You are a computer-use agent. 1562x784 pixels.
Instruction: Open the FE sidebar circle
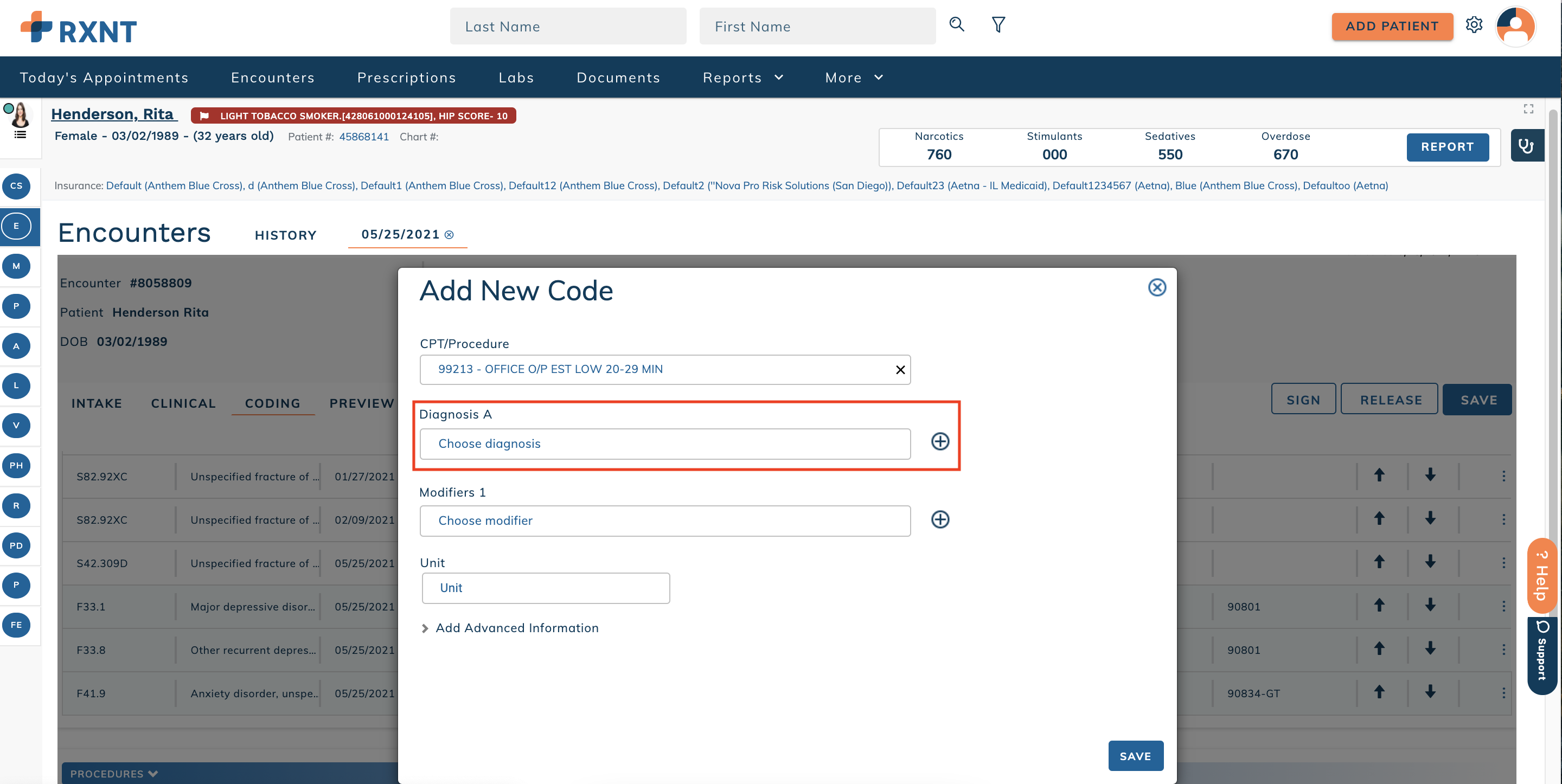pos(16,625)
